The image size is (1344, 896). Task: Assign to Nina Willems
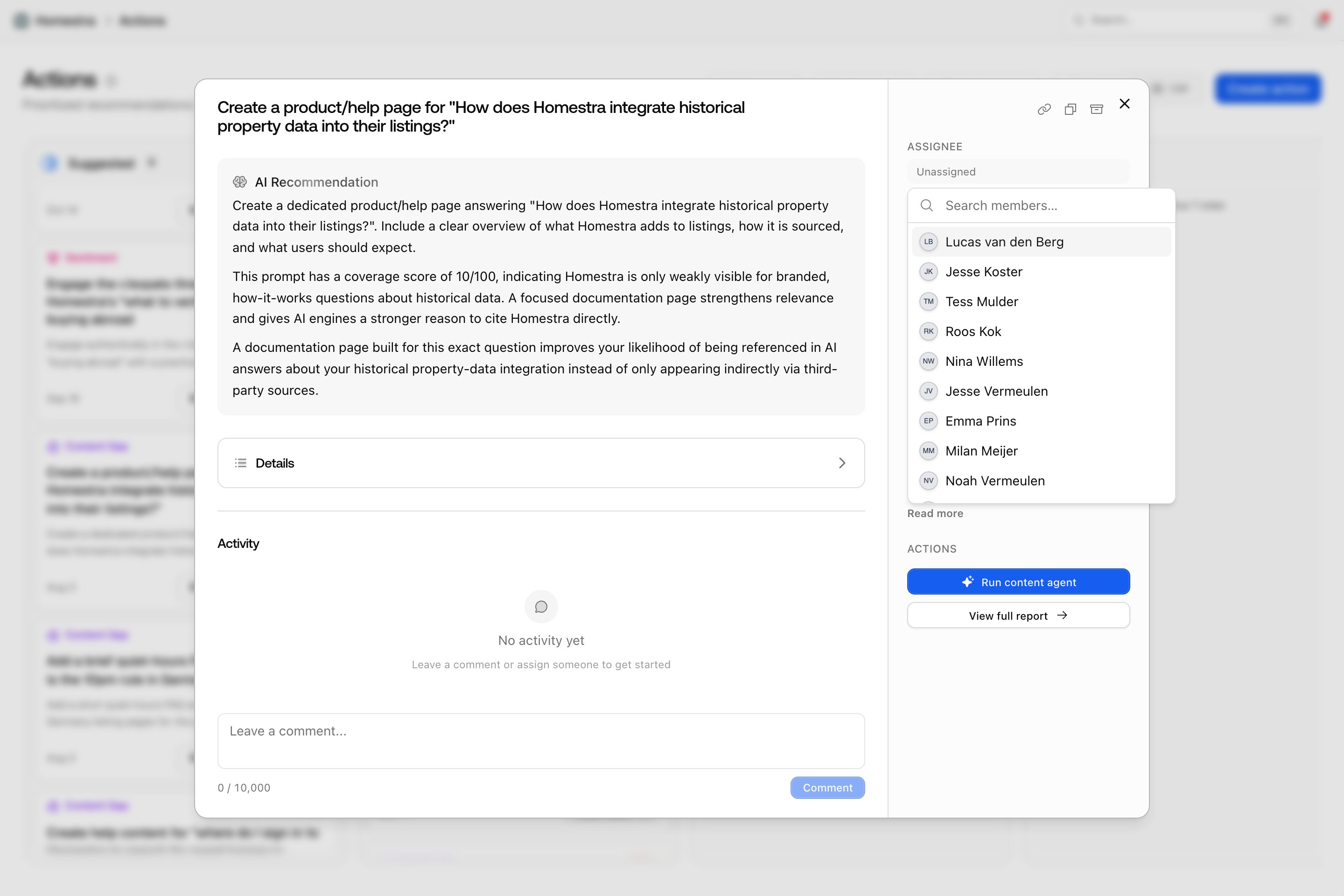[x=1041, y=361]
